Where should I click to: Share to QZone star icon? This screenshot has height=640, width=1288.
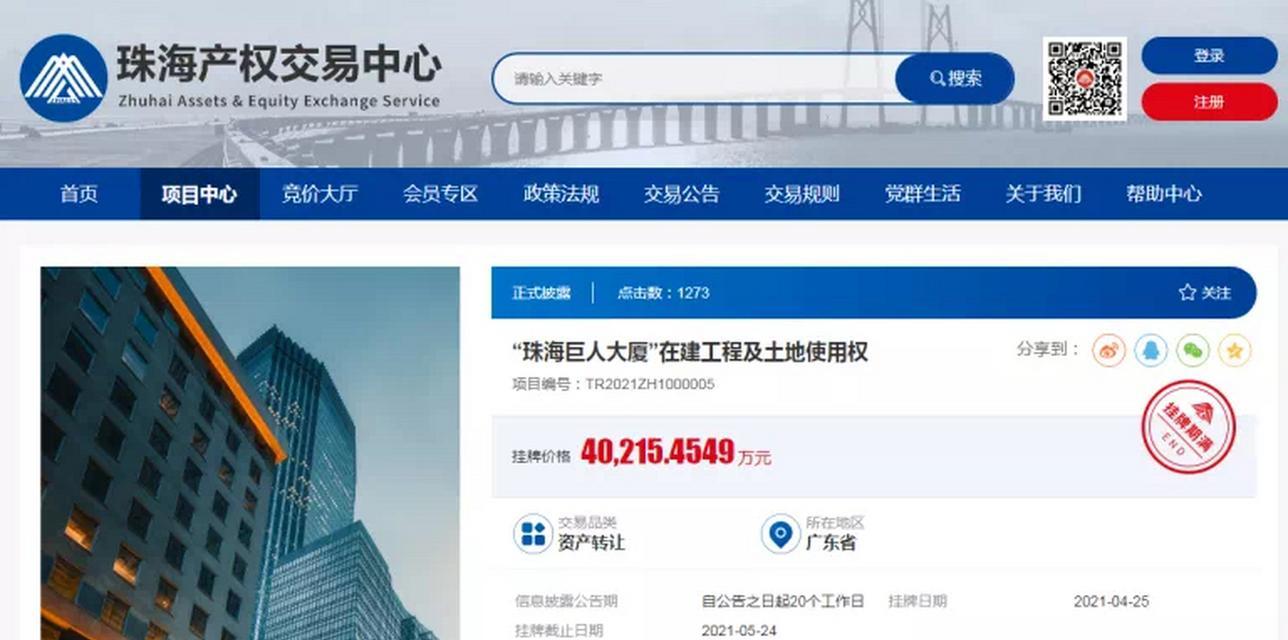(1235, 351)
